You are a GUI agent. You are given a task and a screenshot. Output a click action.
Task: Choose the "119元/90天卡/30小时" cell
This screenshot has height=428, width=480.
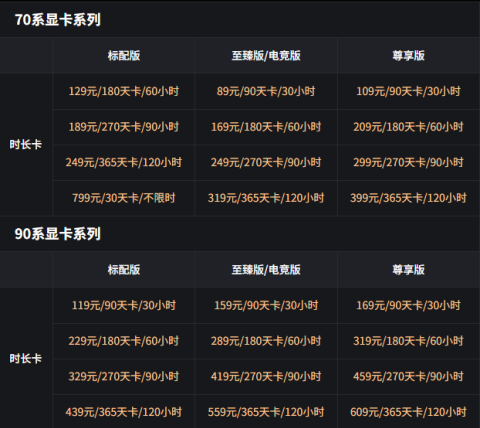point(124,305)
